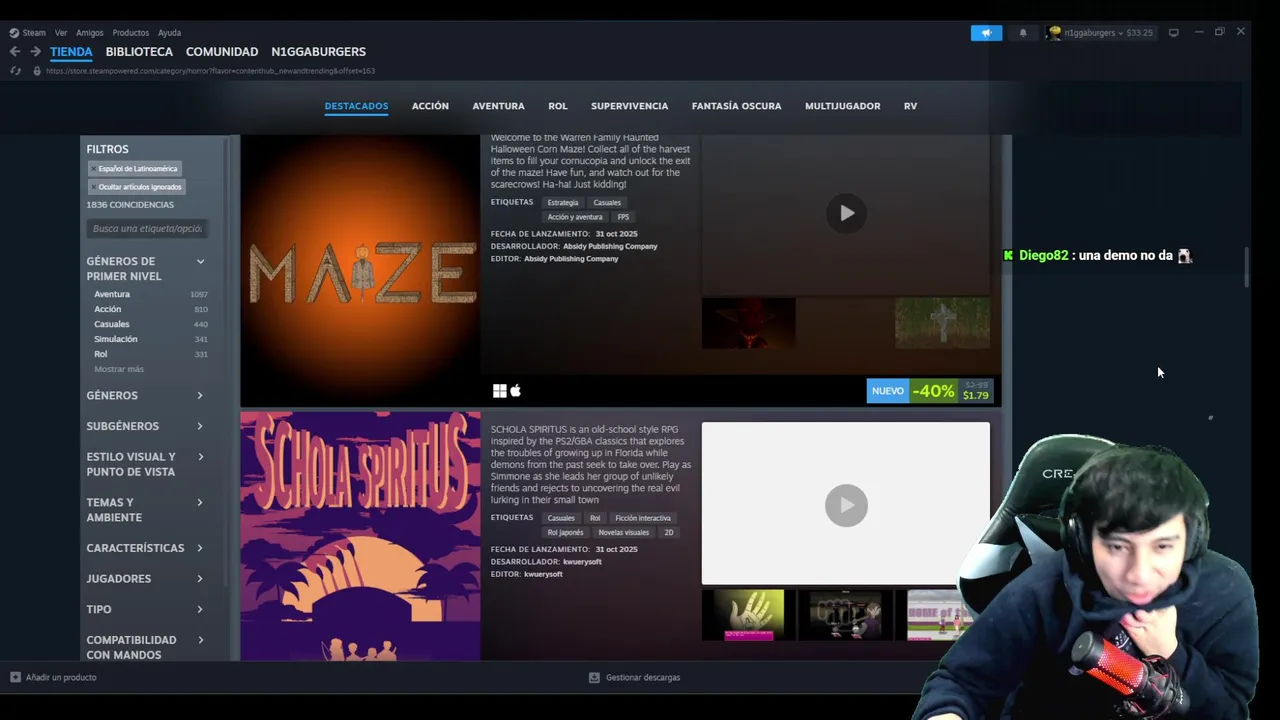Select the MULTIJUGADOR category tab
Viewport: 1280px width, 720px height.
tap(843, 106)
